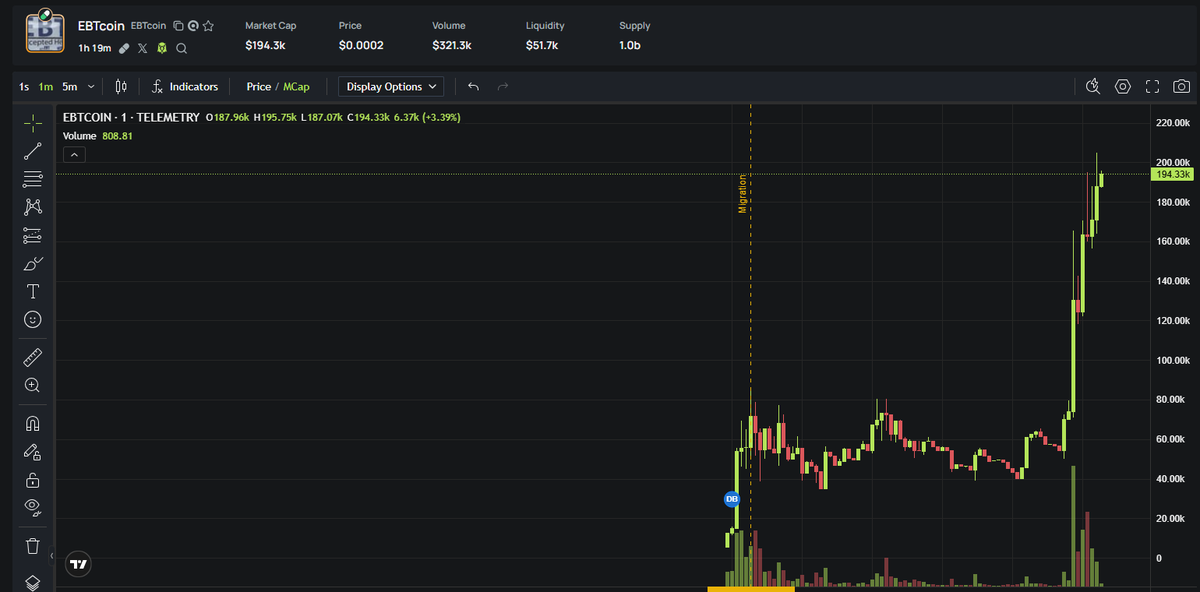Click the EBTcoin token logo thumbnail
The width and height of the screenshot is (1200, 592).
click(x=45, y=33)
